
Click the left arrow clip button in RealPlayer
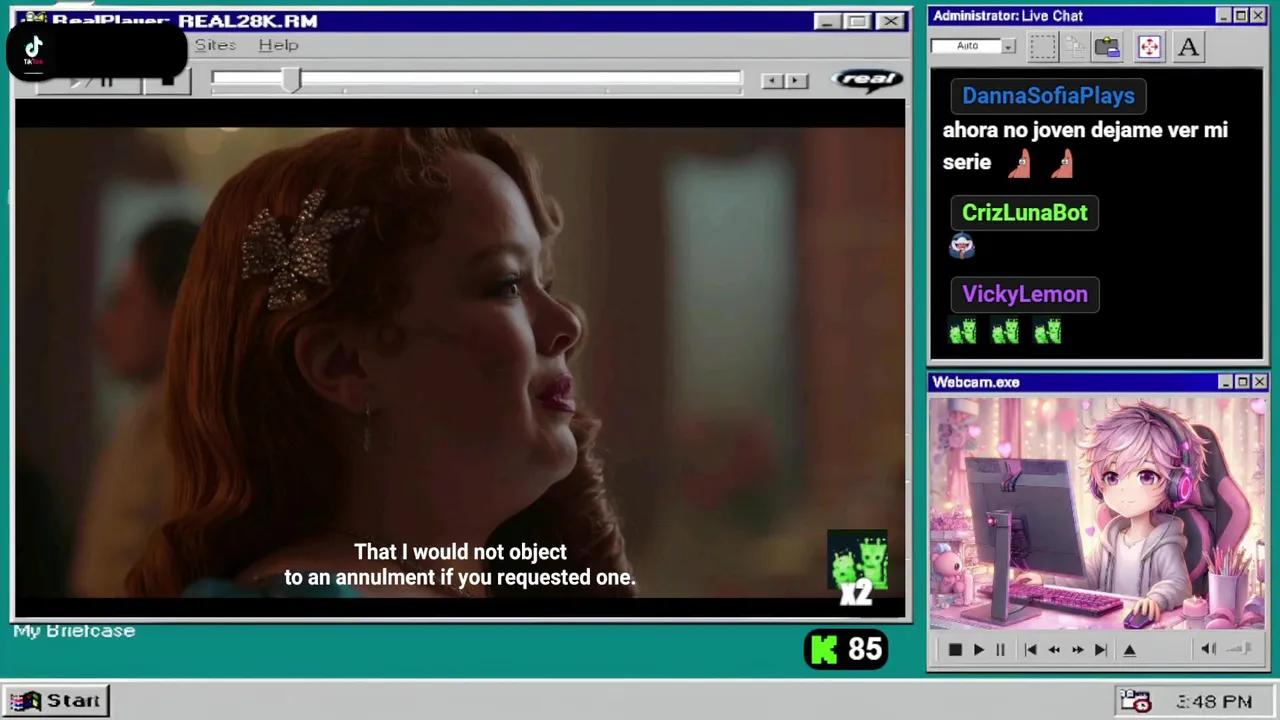point(772,81)
